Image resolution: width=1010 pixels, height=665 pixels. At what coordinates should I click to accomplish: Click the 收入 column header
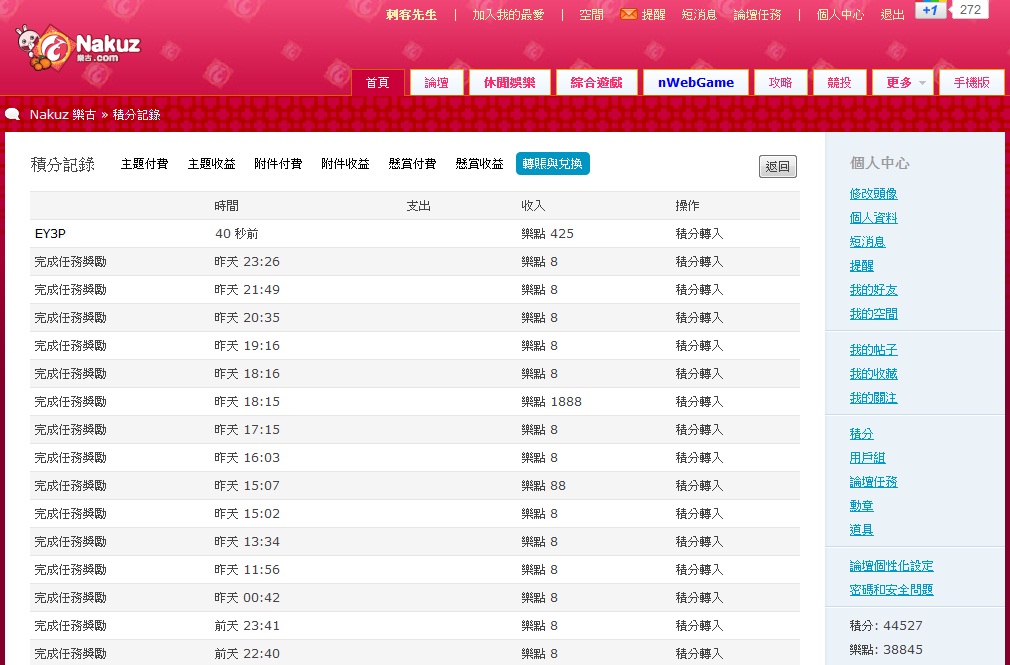click(533, 206)
